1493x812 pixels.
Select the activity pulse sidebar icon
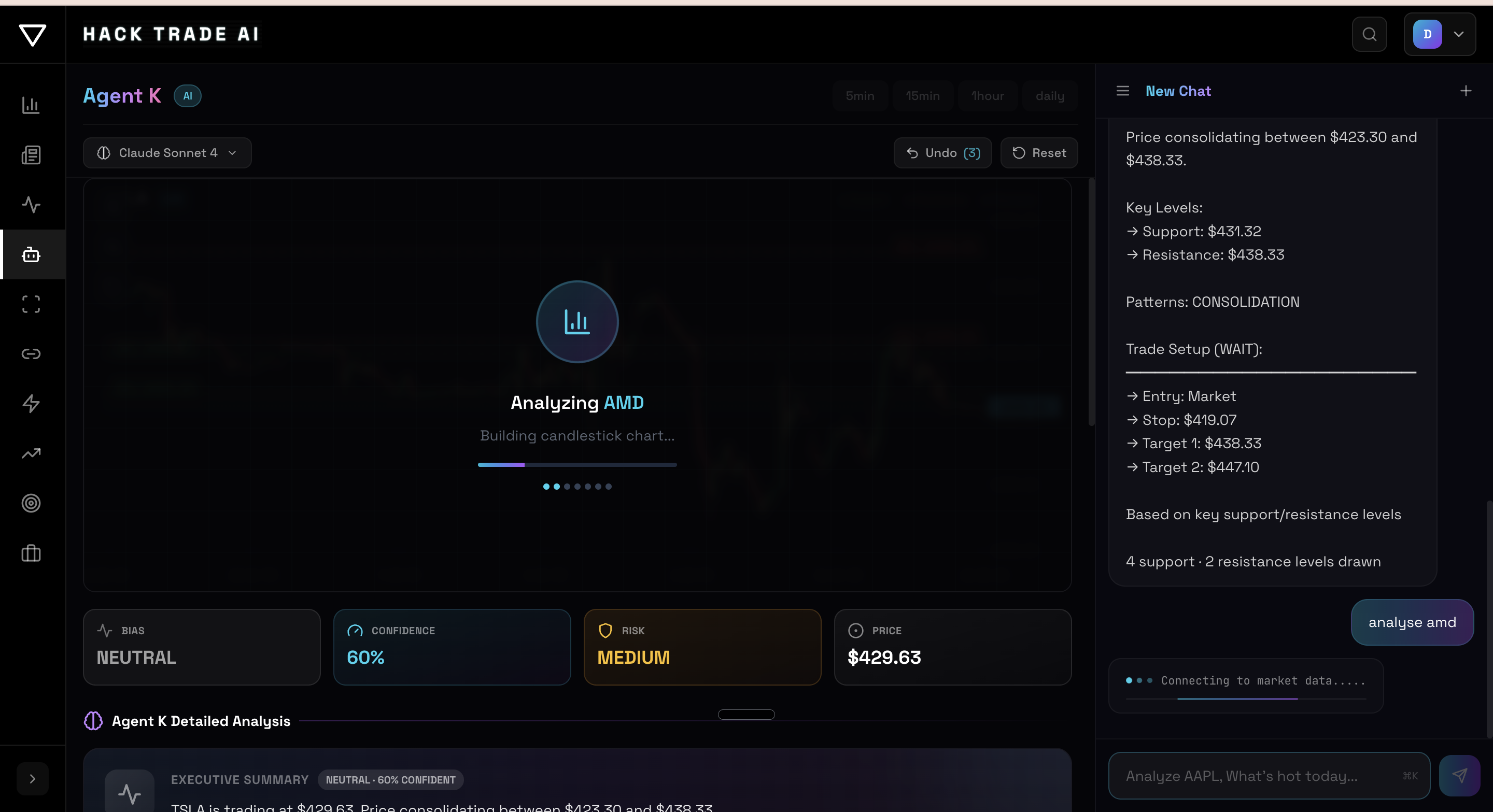31,205
